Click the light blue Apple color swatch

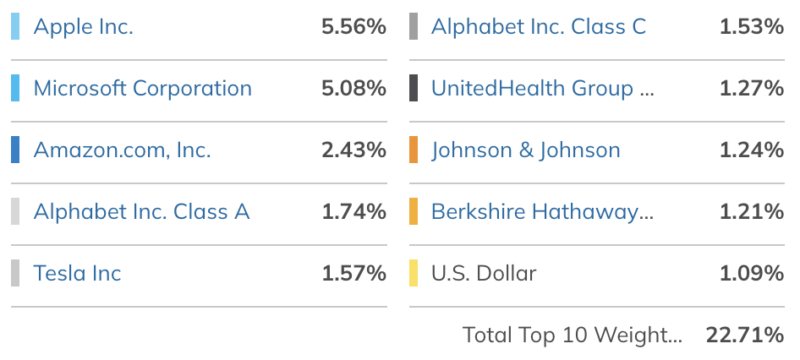pyautogui.click(x=15, y=27)
